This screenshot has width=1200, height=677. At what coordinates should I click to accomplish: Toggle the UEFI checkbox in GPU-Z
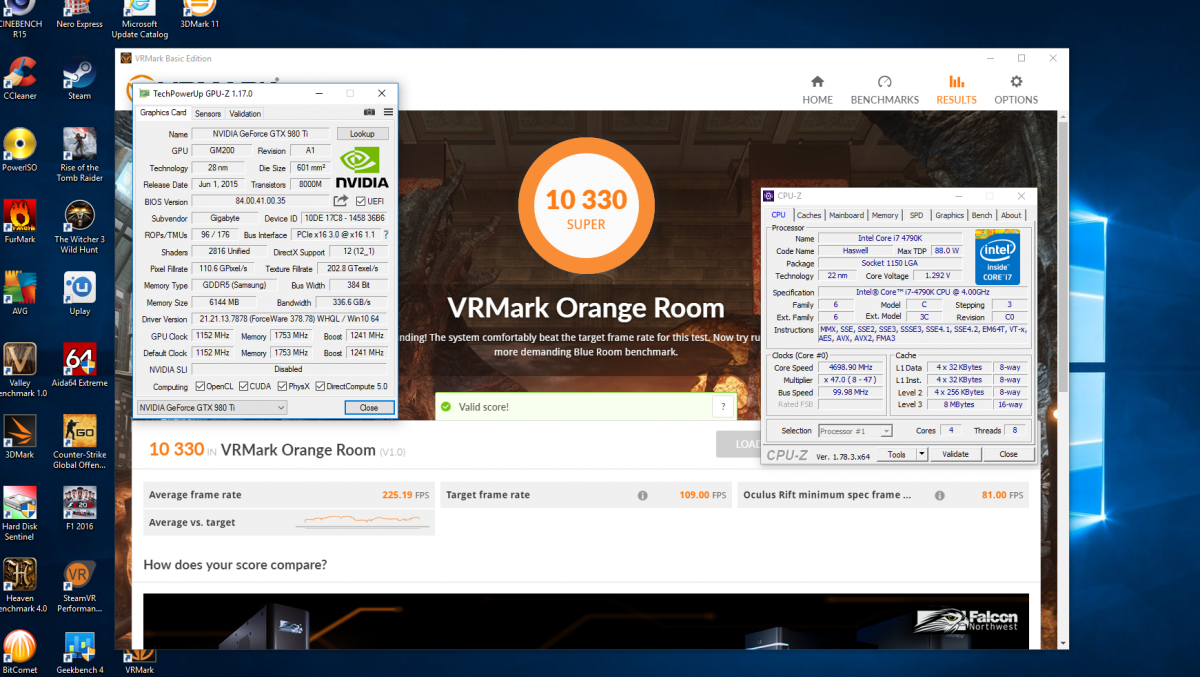pyautogui.click(x=361, y=201)
